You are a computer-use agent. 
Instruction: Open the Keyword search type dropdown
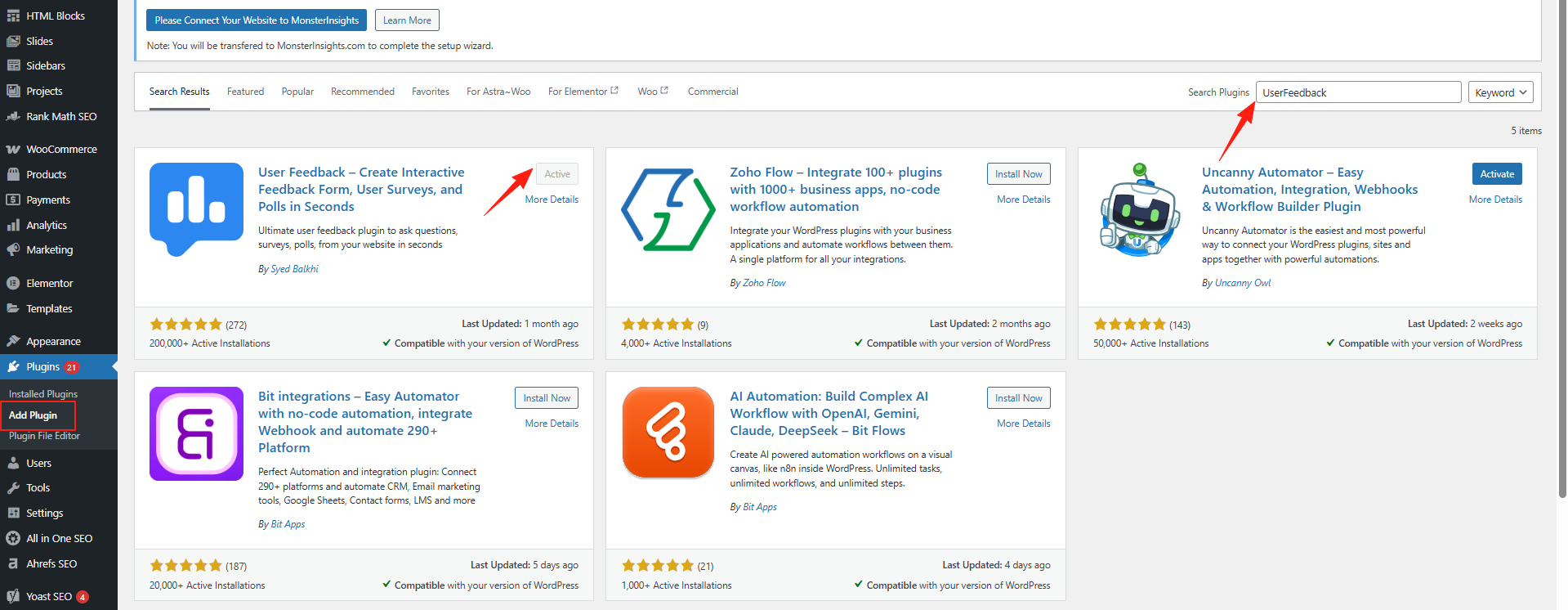[x=1500, y=92]
